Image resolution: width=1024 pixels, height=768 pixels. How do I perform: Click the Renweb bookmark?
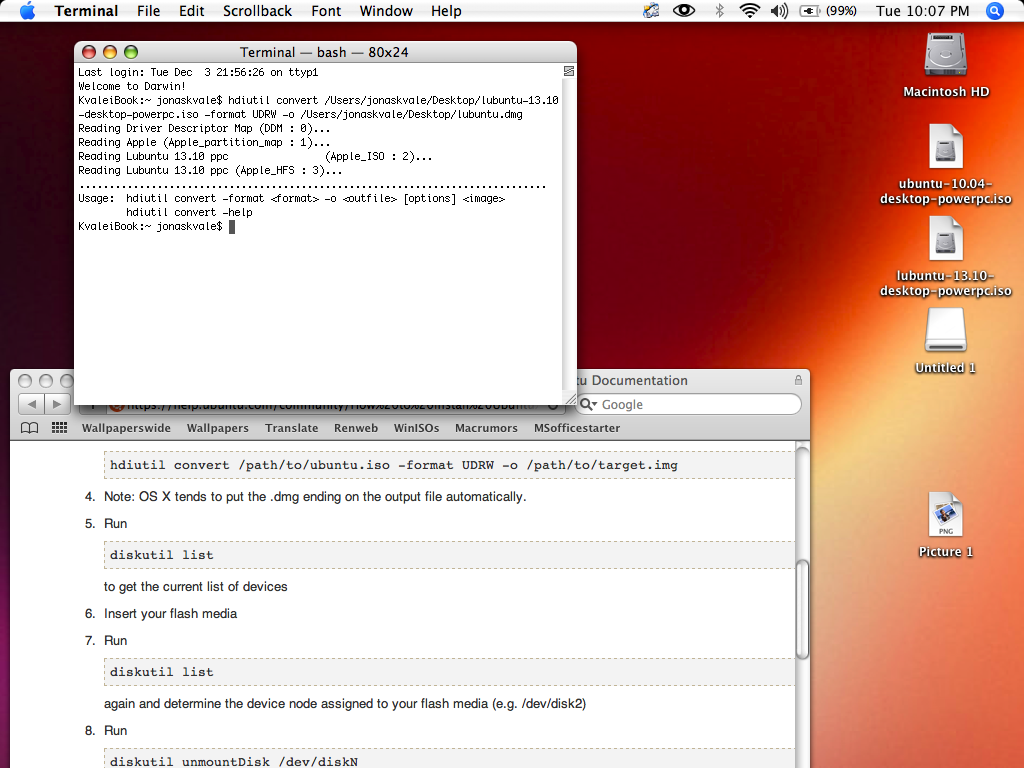[x=356, y=428]
